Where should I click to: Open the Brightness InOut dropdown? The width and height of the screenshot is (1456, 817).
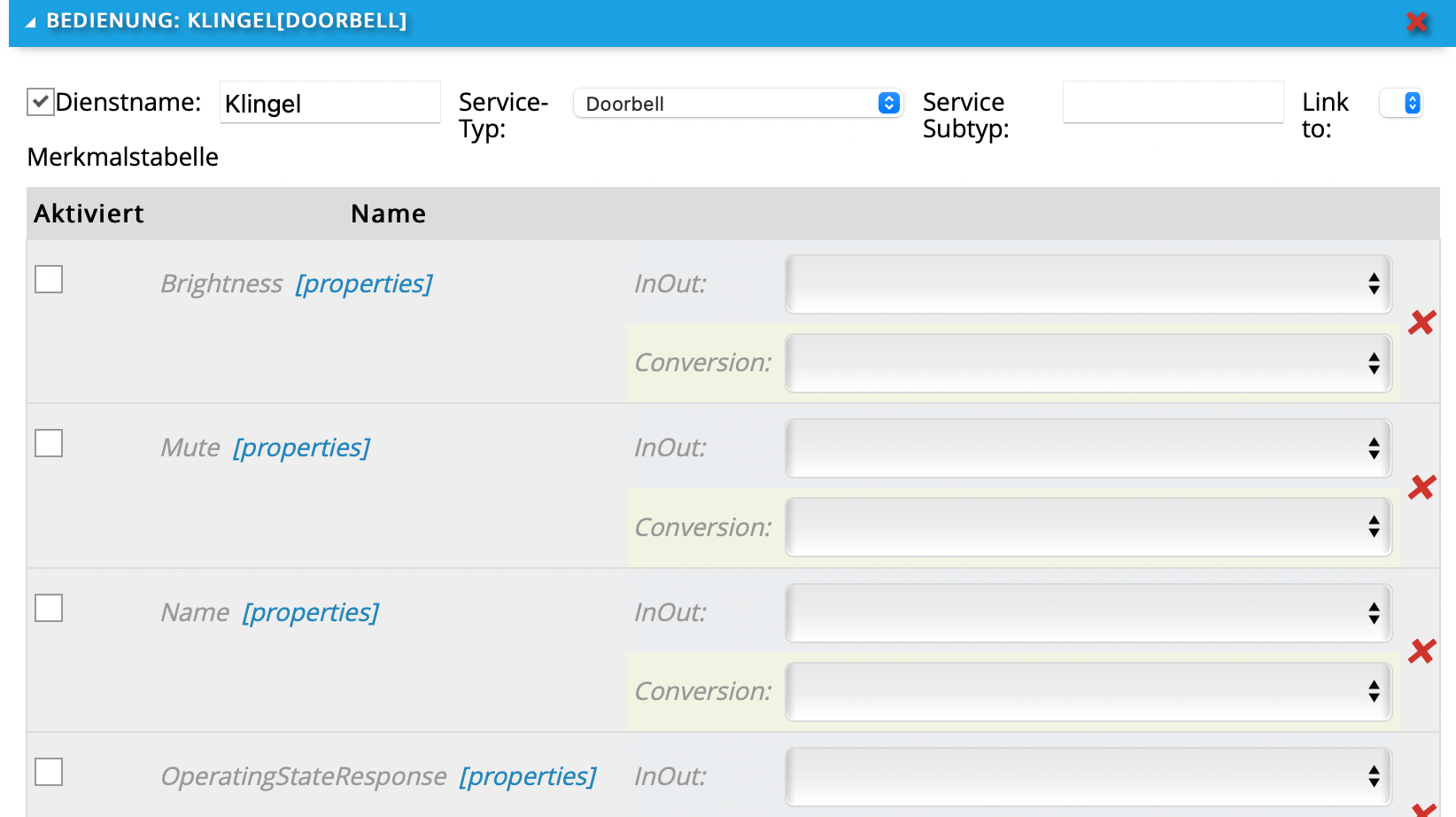click(x=1088, y=284)
